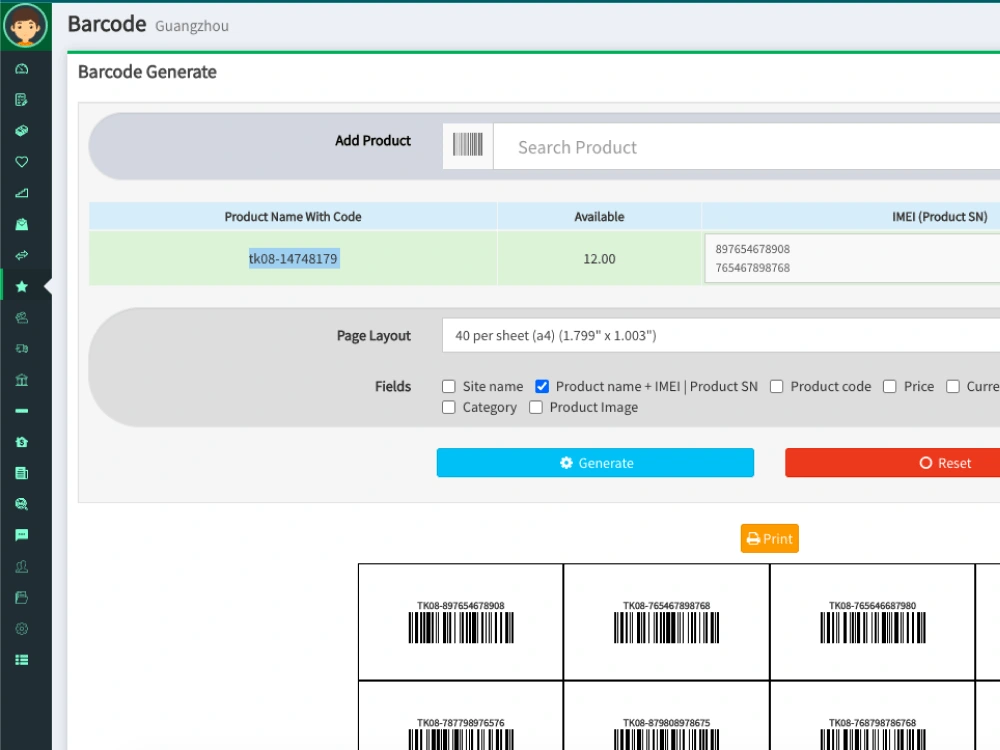
Task: Open the staircase growth sidebar icon
Action: pyautogui.click(x=22, y=193)
